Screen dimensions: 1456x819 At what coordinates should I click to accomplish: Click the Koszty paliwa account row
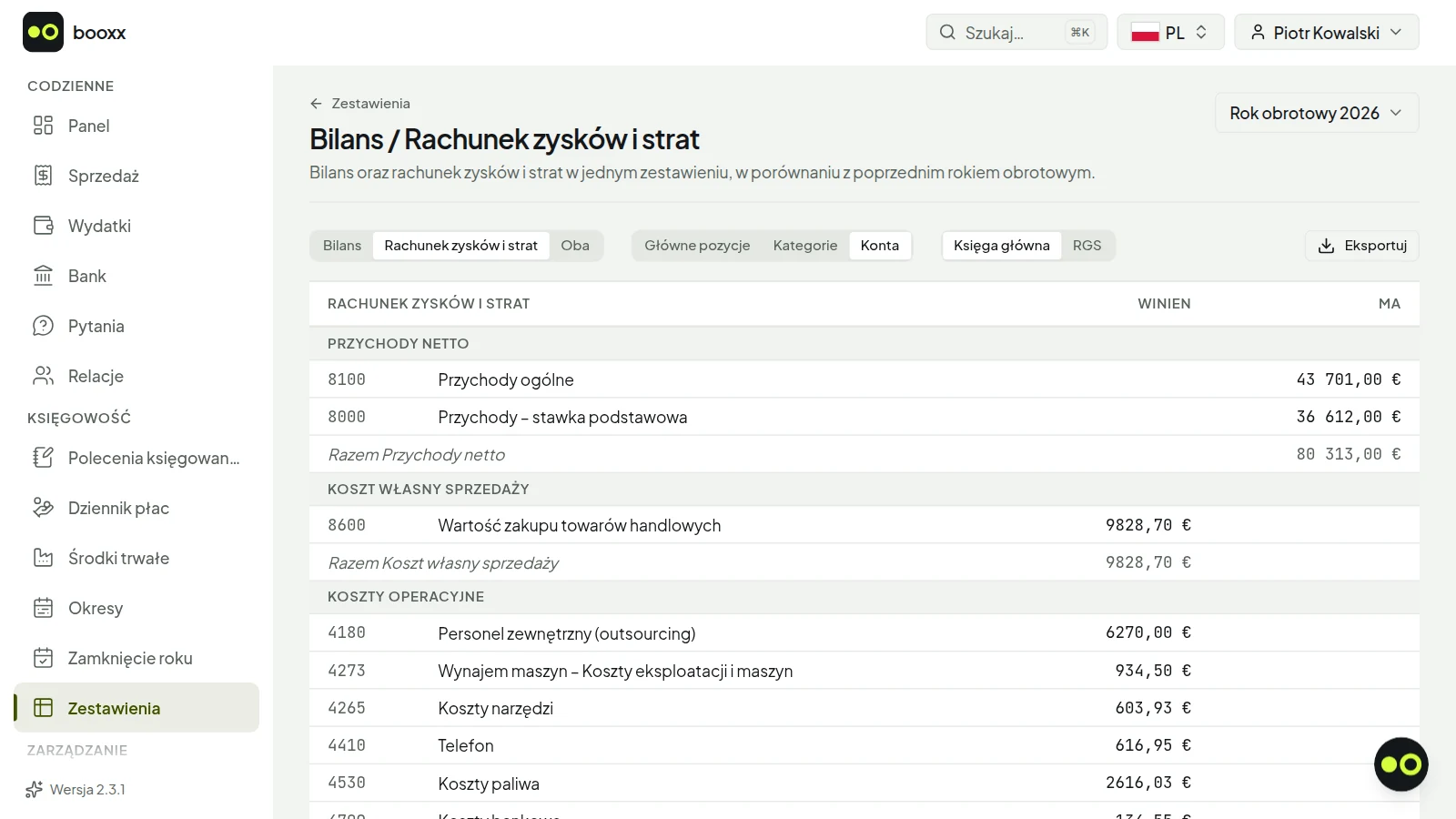coord(864,784)
